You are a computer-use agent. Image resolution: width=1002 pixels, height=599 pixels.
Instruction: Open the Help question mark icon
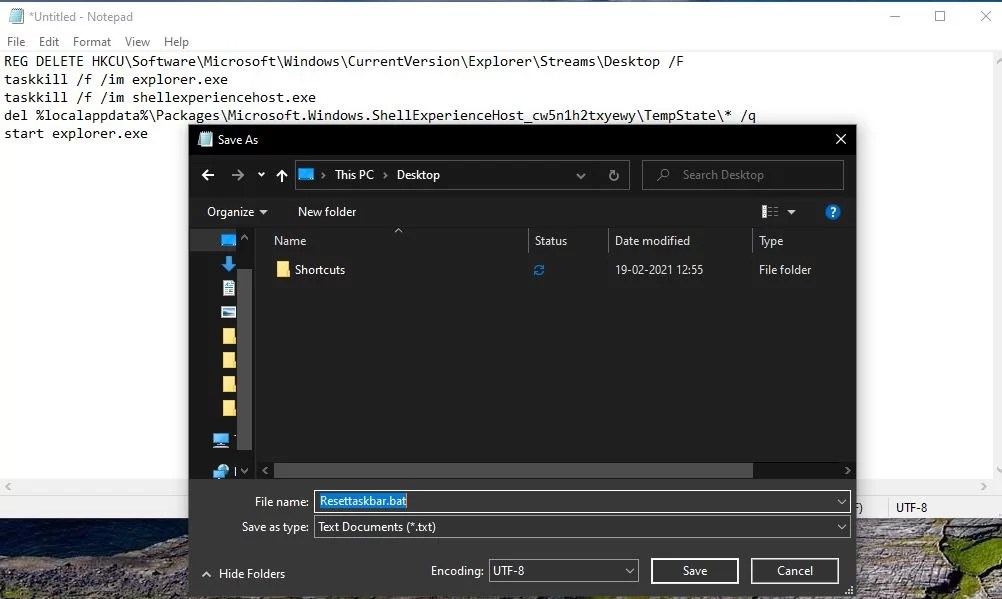point(833,211)
